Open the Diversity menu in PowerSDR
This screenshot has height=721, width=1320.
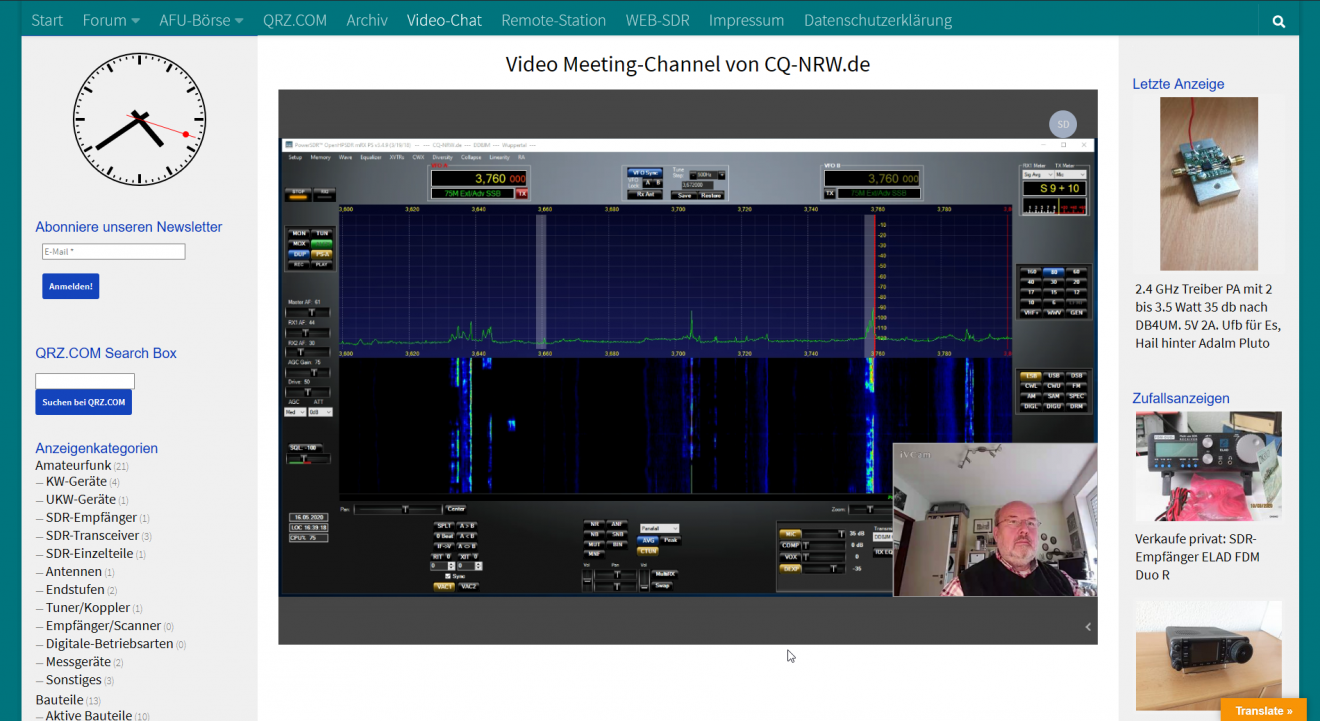[442, 157]
